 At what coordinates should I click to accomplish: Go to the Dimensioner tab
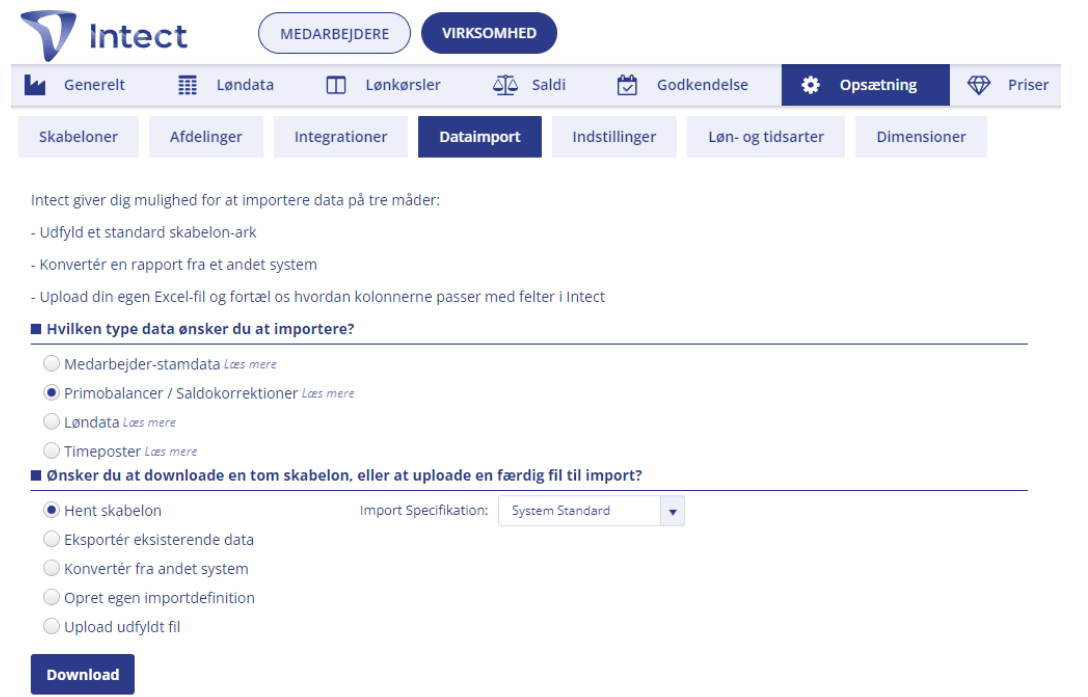pyautogui.click(x=921, y=137)
